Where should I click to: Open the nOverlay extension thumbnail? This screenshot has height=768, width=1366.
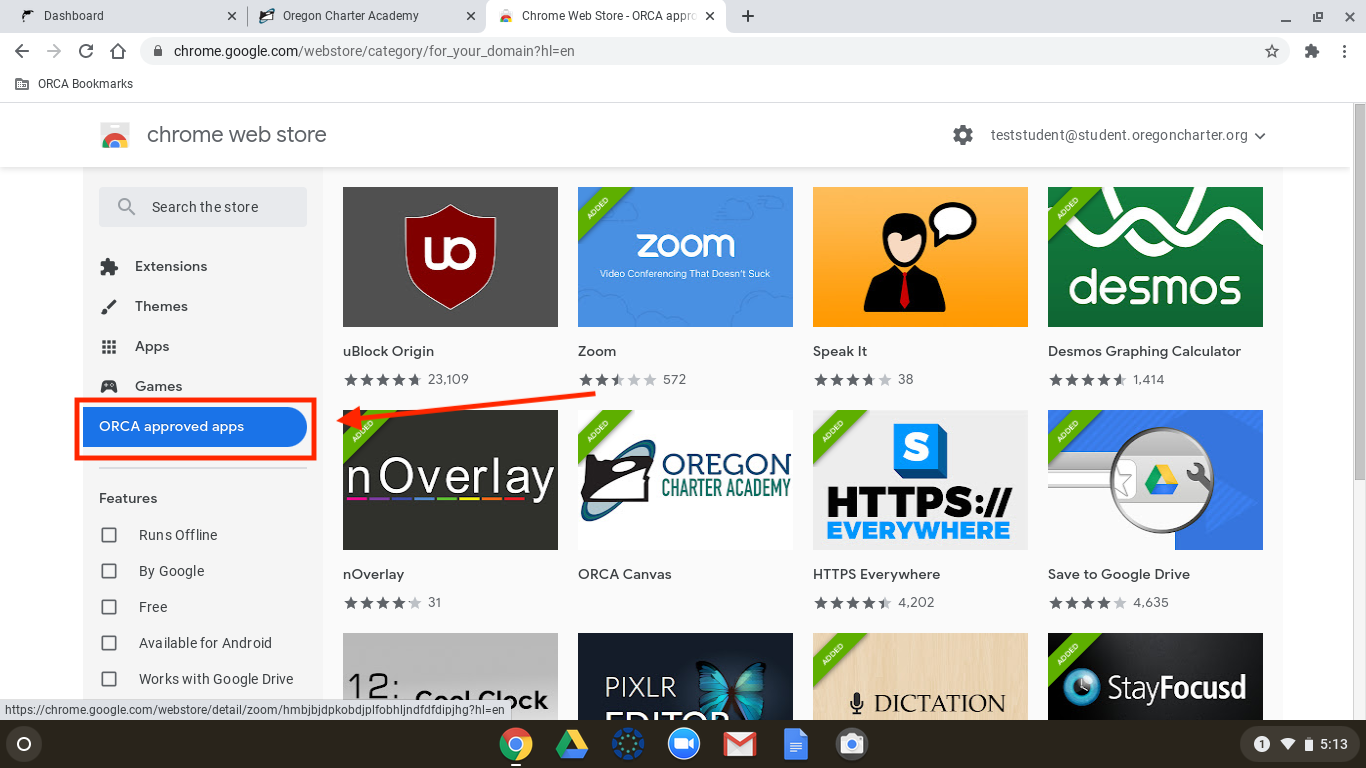point(450,480)
